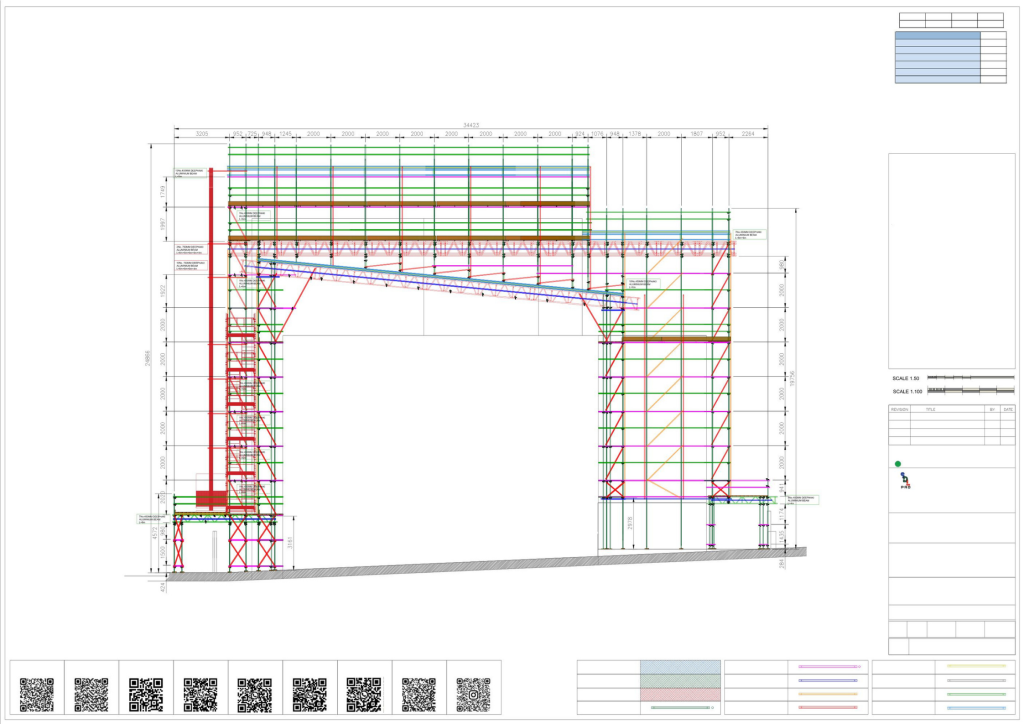Click the light blue line sample in the legend
1024x724 pixels.
coord(976,708)
